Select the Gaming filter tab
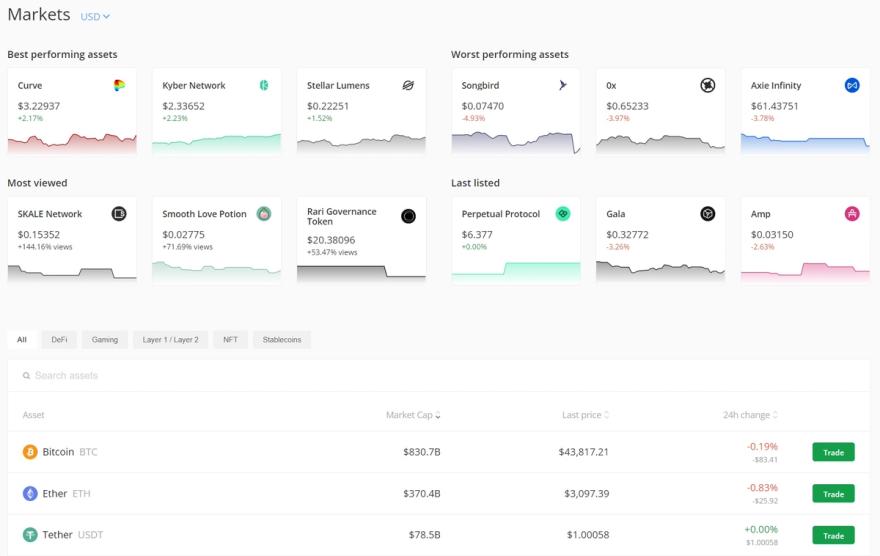The height and width of the screenshot is (556, 880). pos(105,339)
